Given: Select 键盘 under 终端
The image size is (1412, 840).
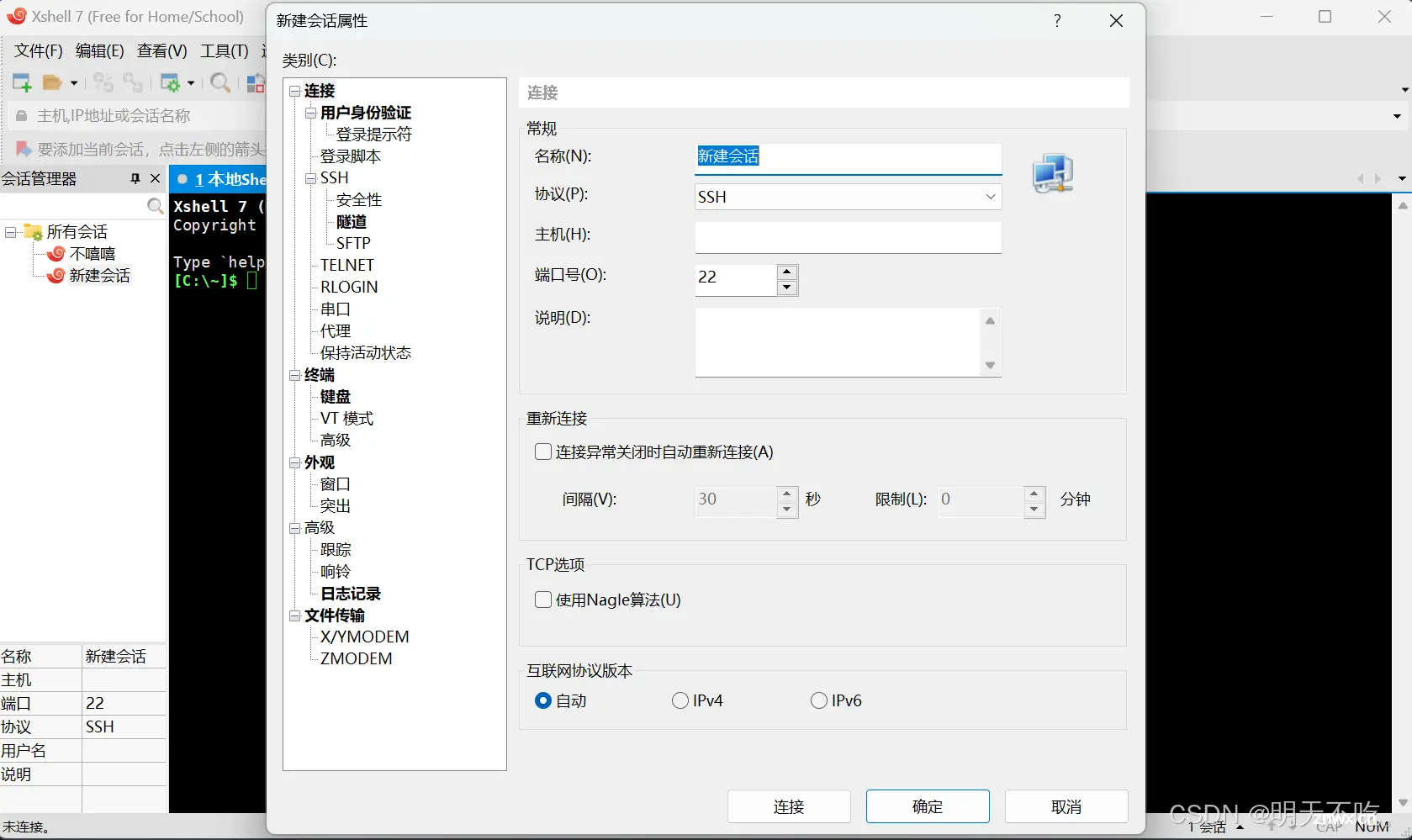Looking at the screenshot, I should (336, 397).
